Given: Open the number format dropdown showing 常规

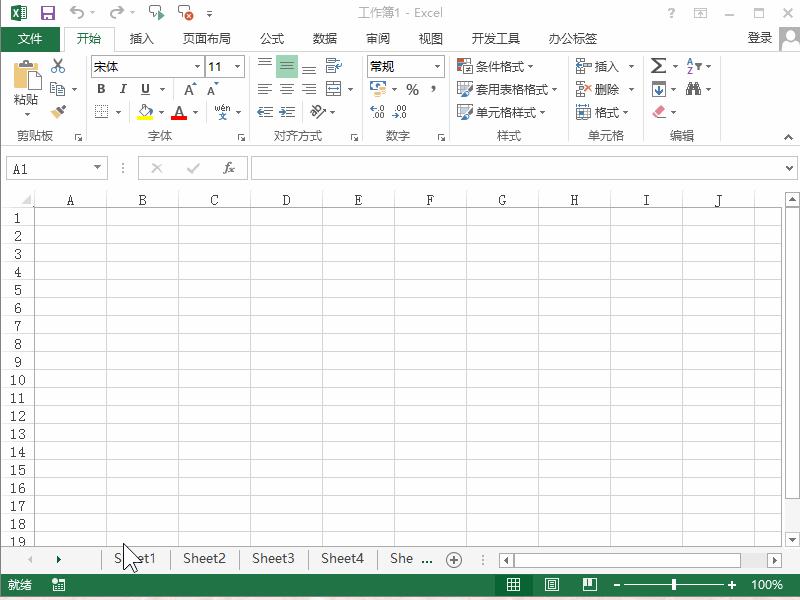Looking at the screenshot, I should point(437,66).
